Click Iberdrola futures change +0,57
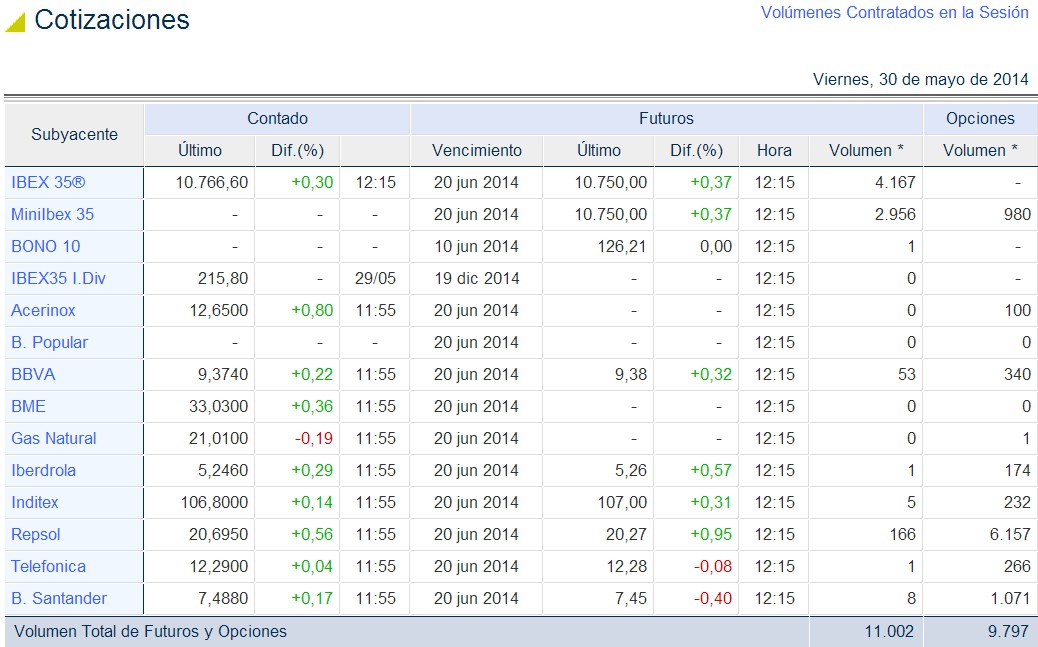 [x=711, y=470]
